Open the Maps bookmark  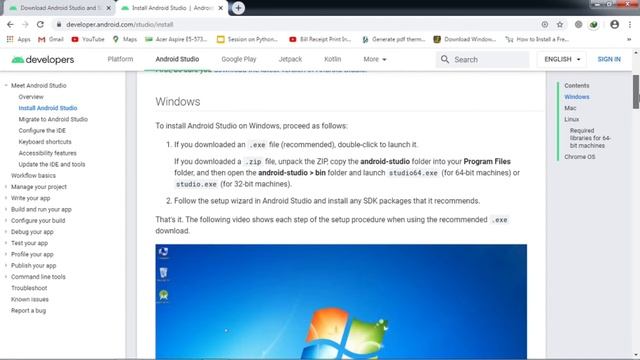(125, 39)
